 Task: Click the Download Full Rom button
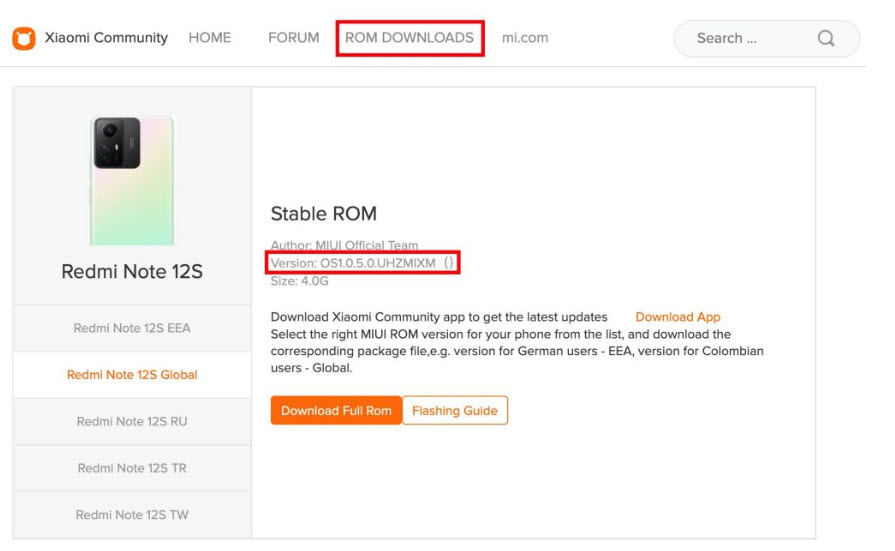[336, 411]
